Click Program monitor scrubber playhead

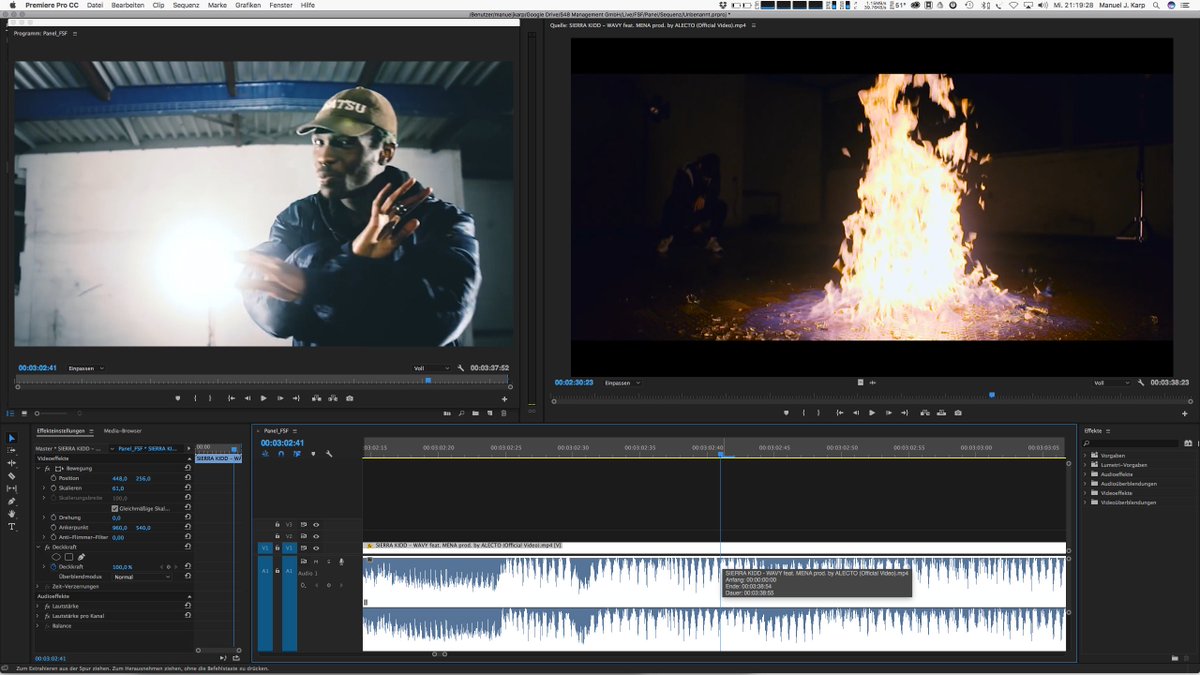[428, 380]
